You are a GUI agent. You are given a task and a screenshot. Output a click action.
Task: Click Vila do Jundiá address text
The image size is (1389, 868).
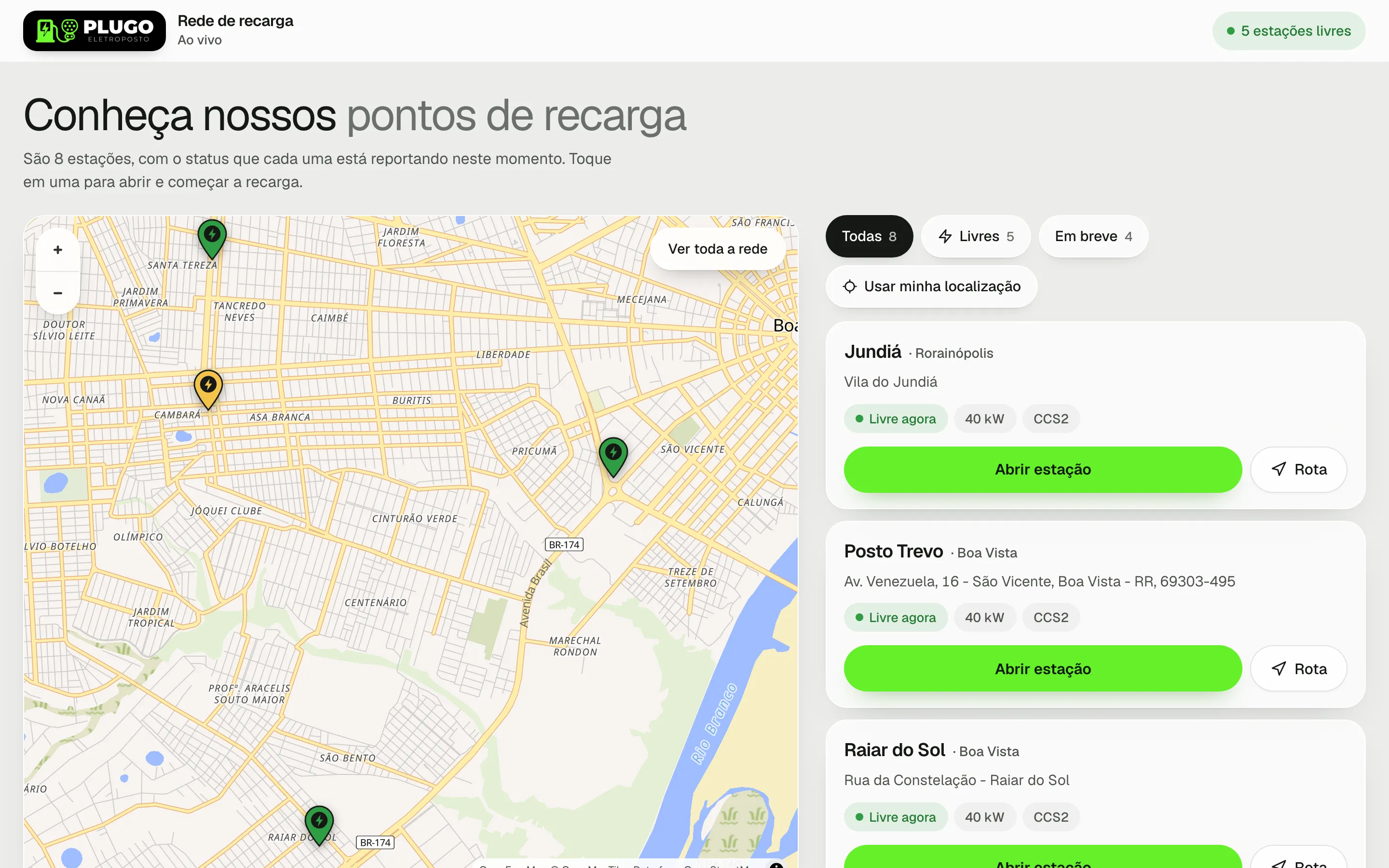[890, 382]
